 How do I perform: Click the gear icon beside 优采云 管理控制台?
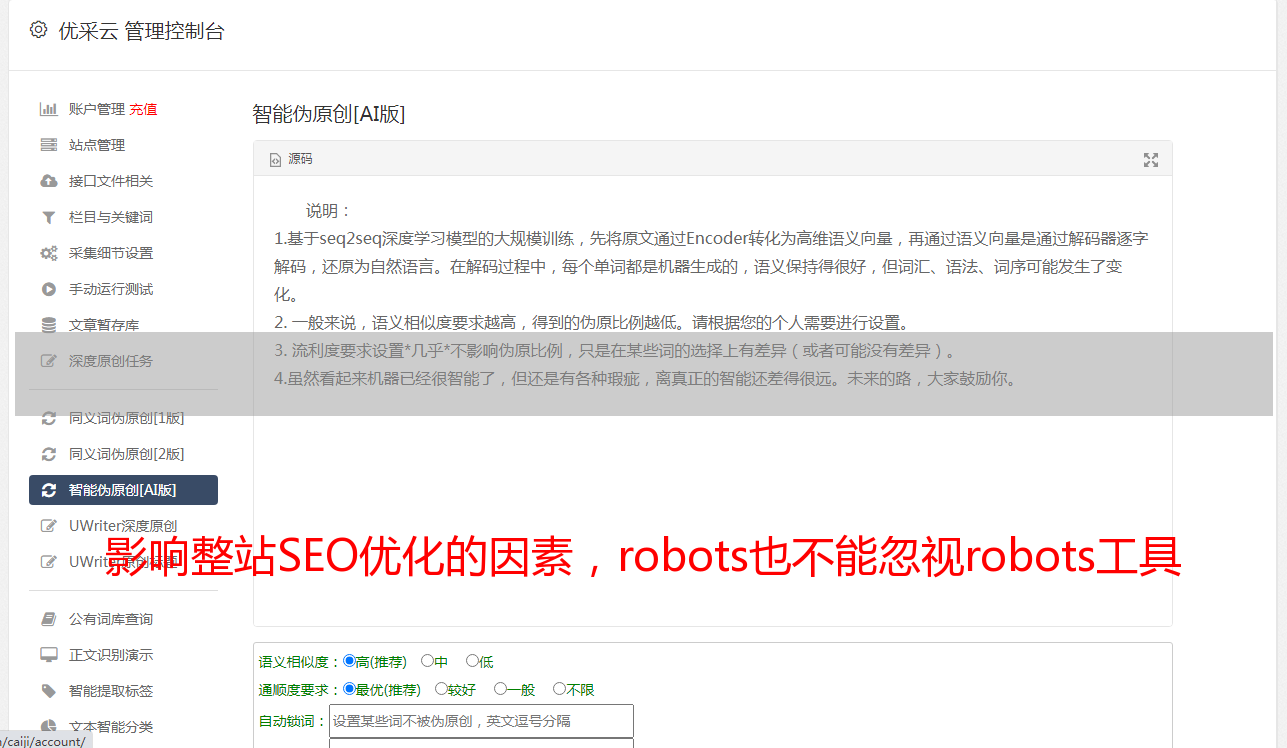pyautogui.click(x=38, y=30)
